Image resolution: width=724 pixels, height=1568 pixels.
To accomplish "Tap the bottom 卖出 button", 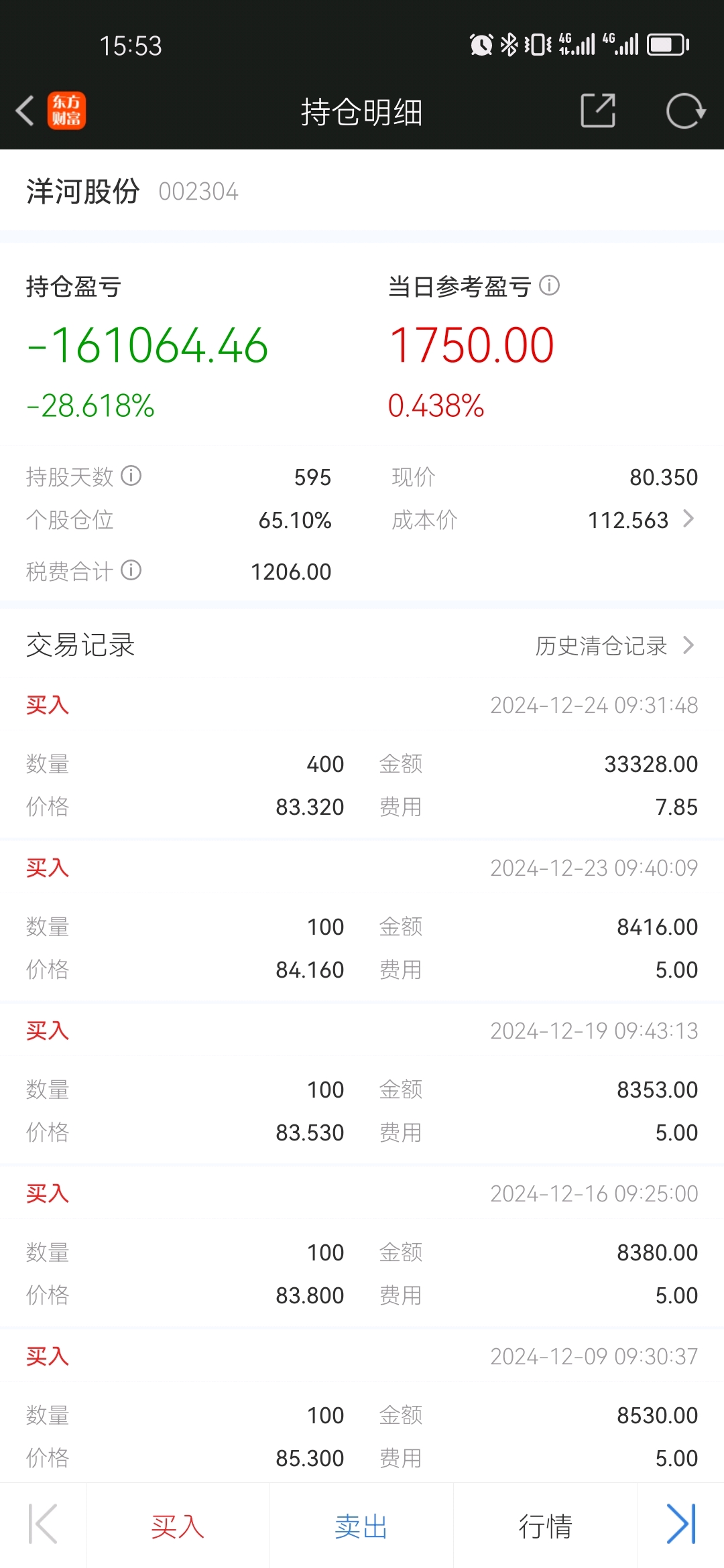I will pos(361,1526).
